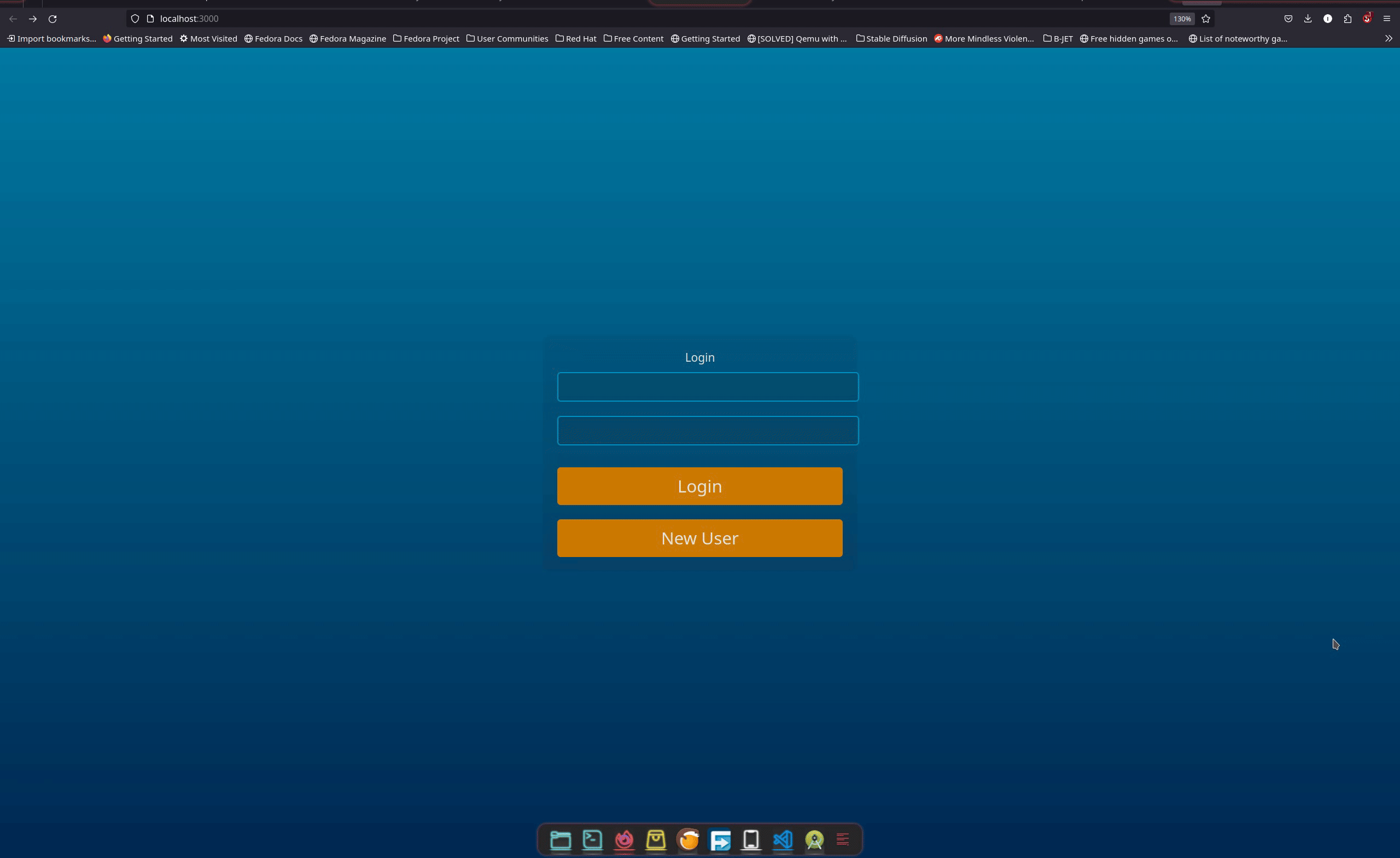Bookmark this page with star icon
1400x858 pixels.
(x=1206, y=19)
